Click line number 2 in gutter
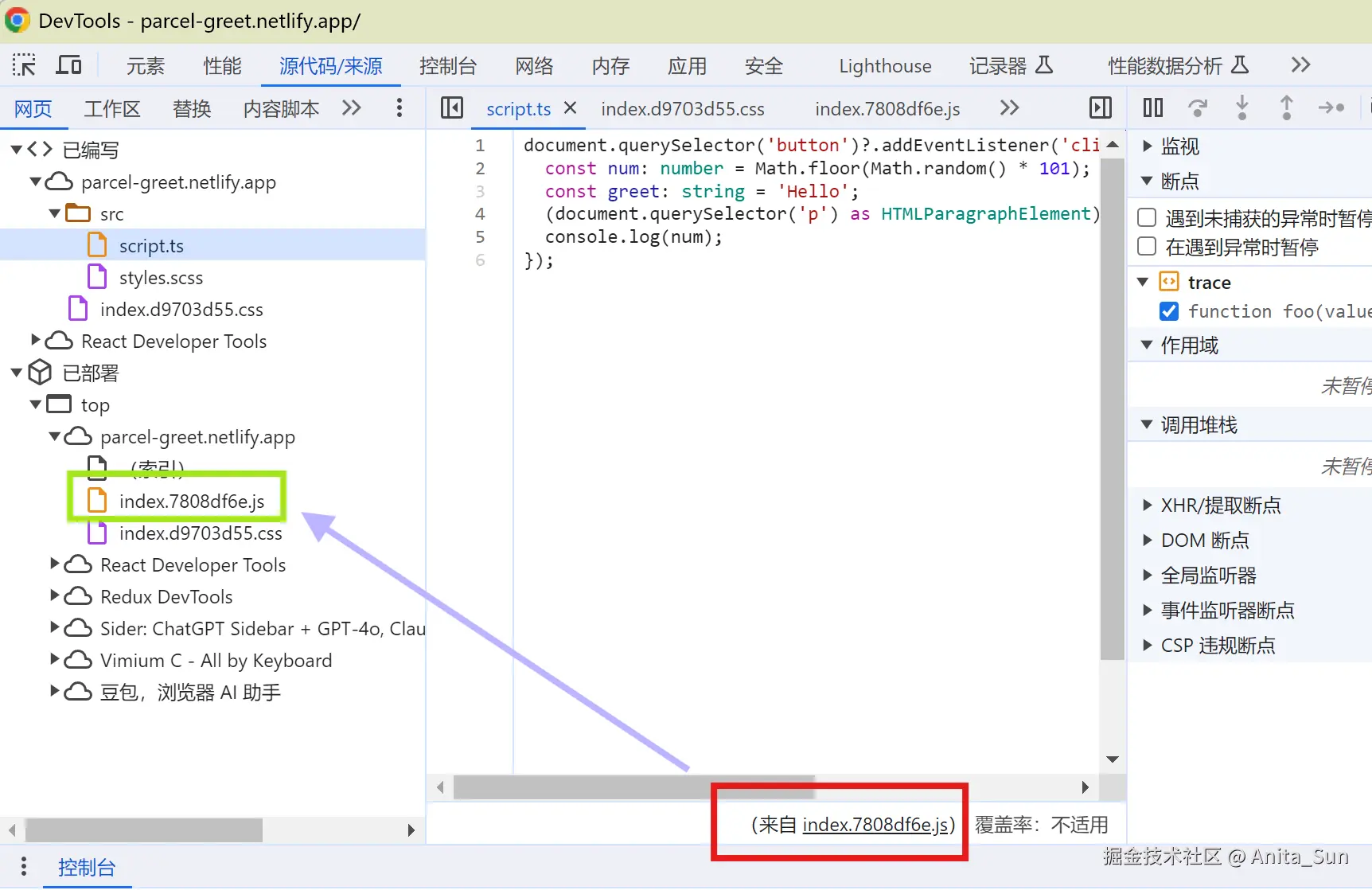The height and width of the screenshot is (890, 1372). click(480, 168)
